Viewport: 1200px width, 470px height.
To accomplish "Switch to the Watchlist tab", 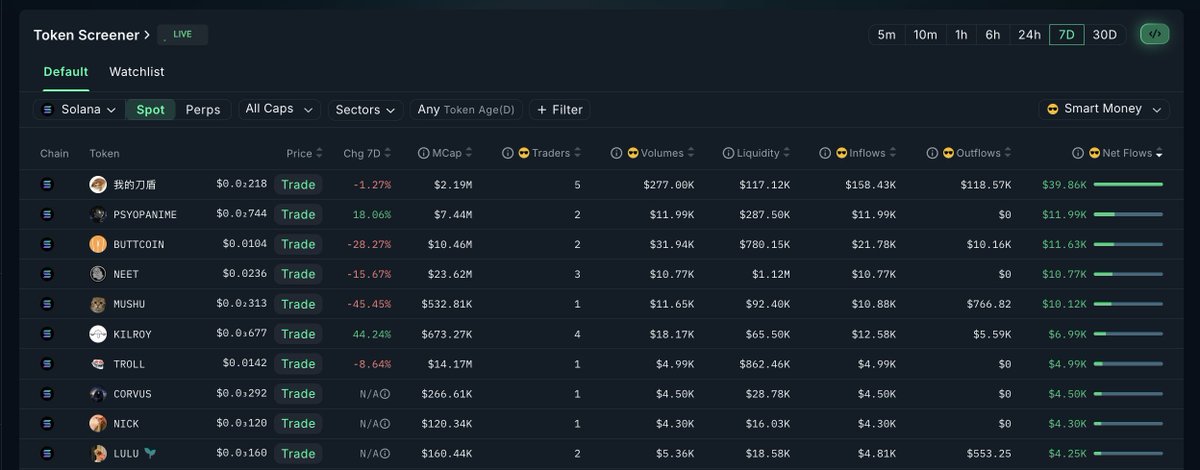I will point(137,72).
